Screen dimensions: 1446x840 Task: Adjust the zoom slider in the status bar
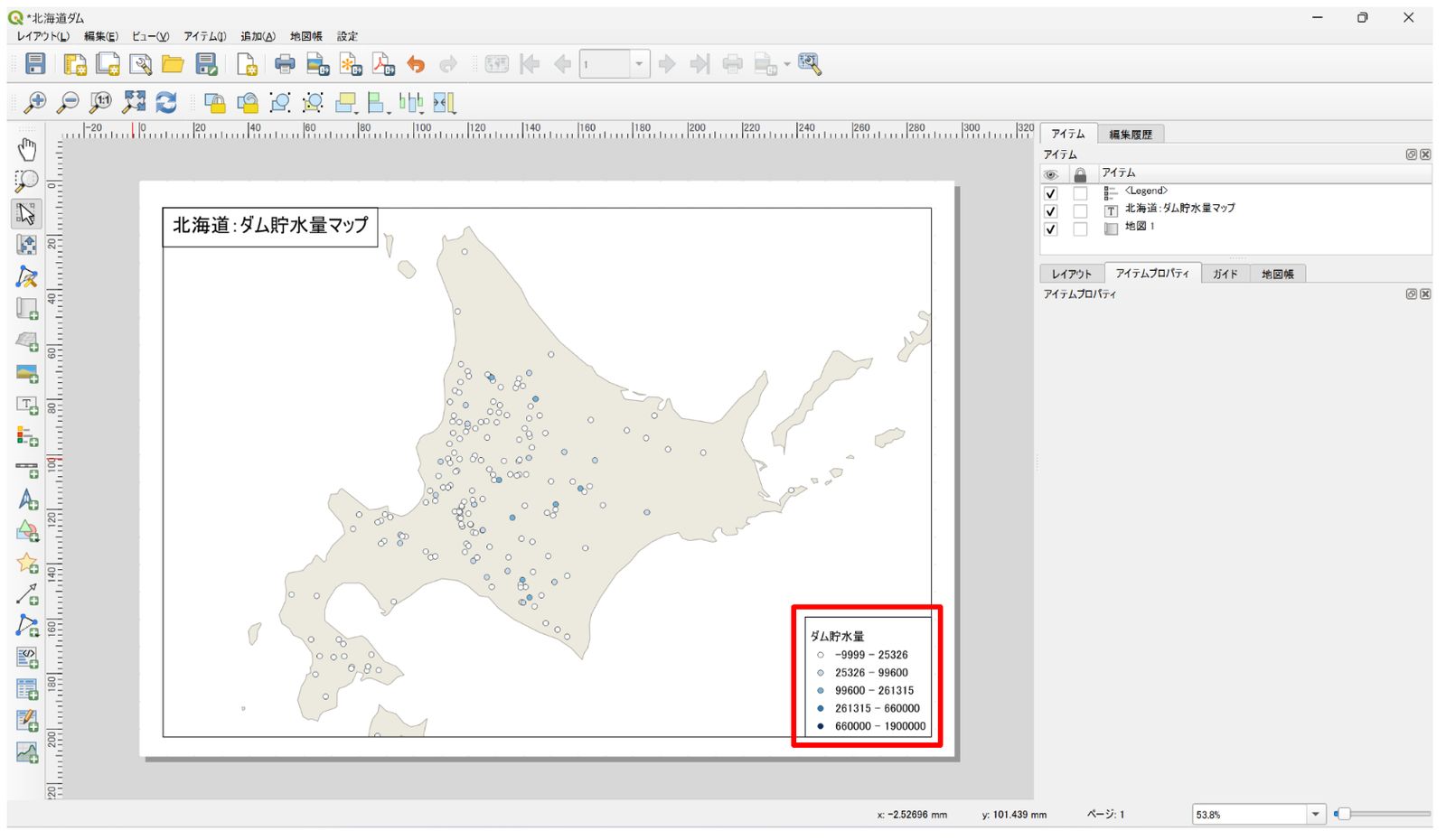pos(1343,814)
